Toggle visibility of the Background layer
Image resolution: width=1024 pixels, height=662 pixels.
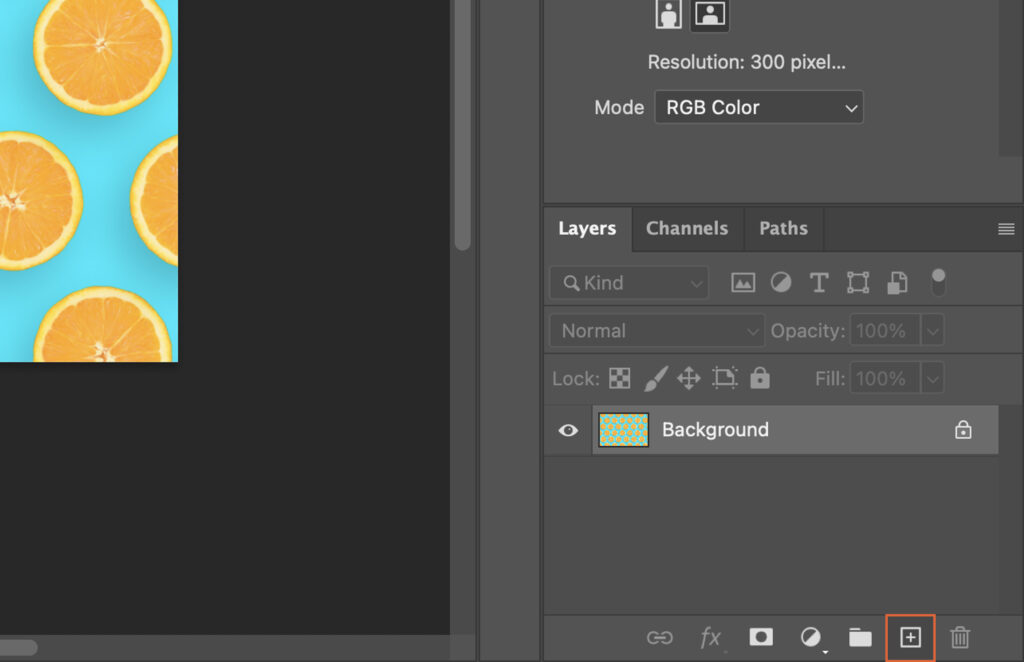(568, 429)
